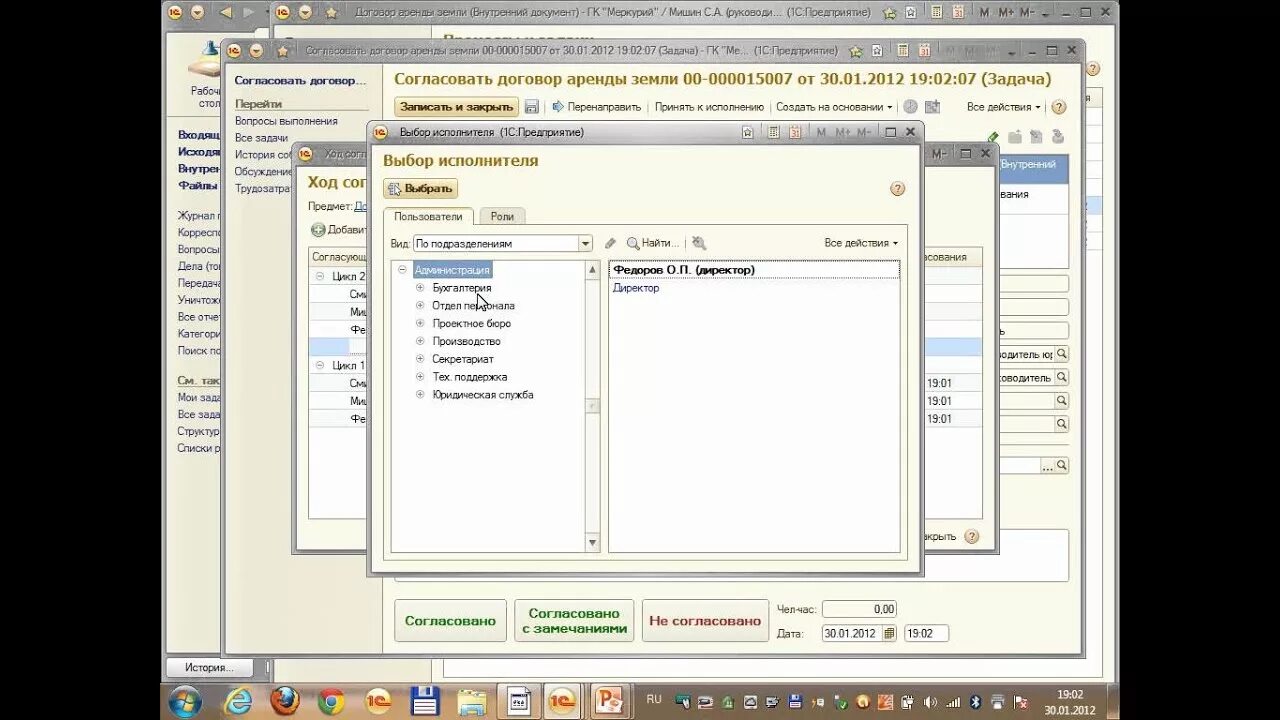This screenshot has height=720, width=1280.
Task: Click Согласовано с замечаниями button
Action: pyautogui.click(x=574, y=621)
